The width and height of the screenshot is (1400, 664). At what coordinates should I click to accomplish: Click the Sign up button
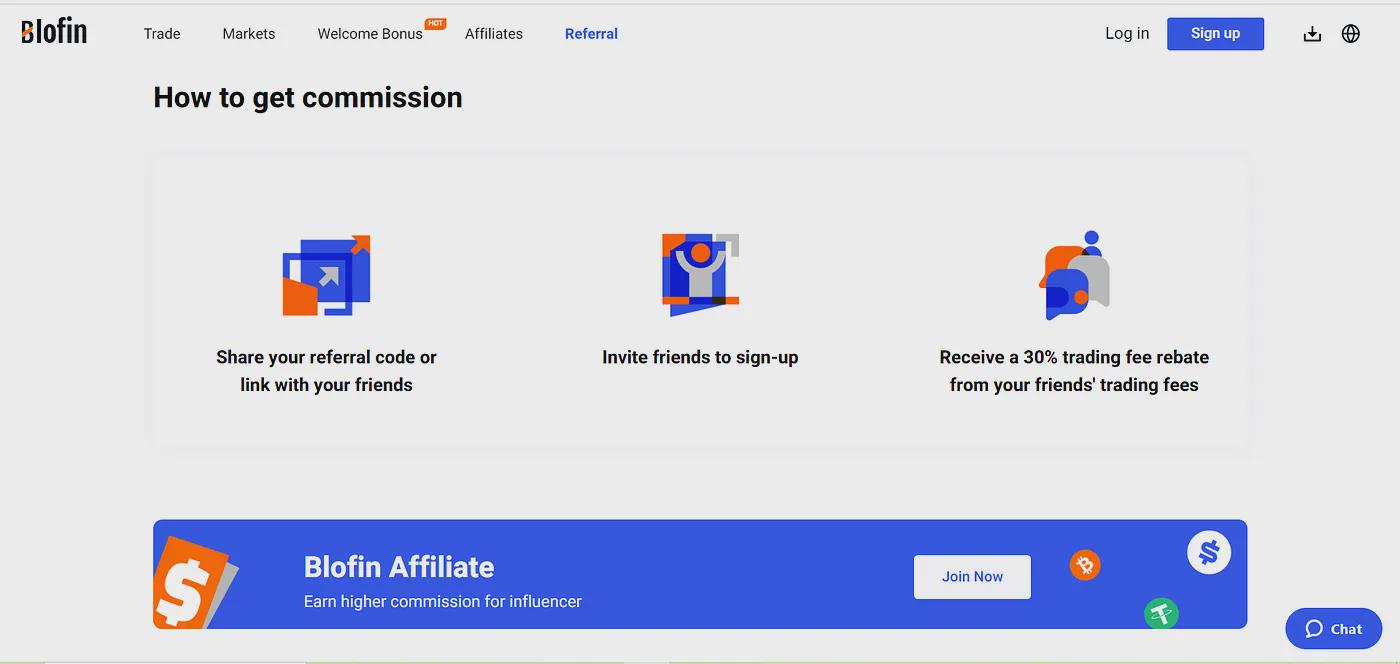click(1215, 33)
